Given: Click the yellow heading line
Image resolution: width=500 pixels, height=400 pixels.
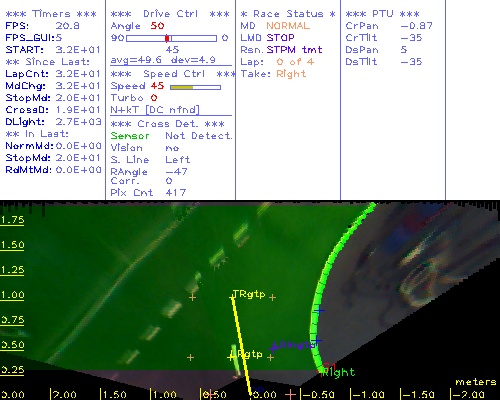Looking at the screenshot, I should 241,345.
